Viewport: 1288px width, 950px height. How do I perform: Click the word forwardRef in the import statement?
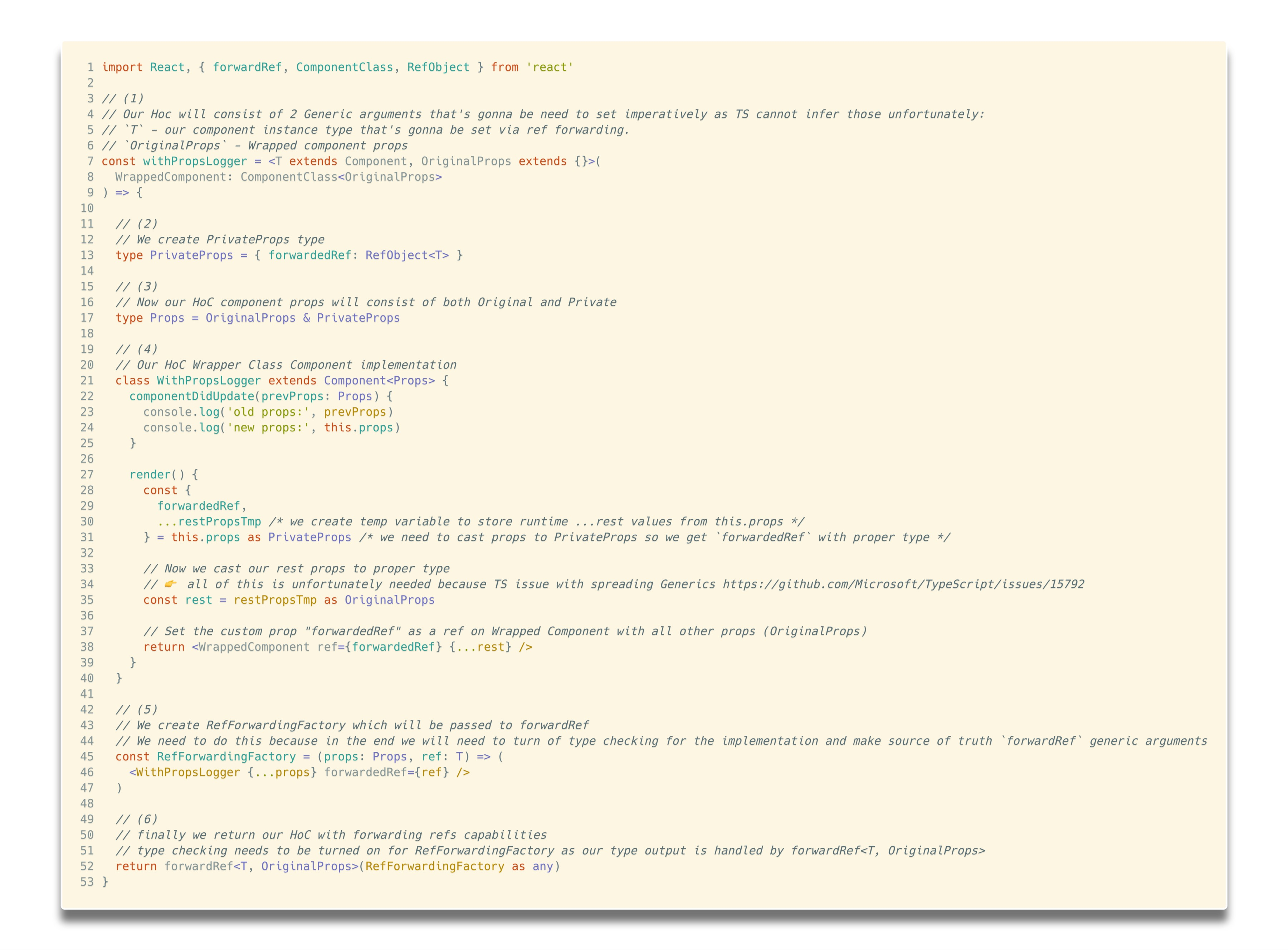pos(247,67)
